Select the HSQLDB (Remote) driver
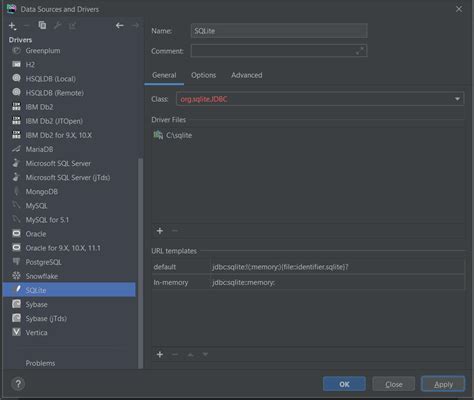 click(69, 93)
